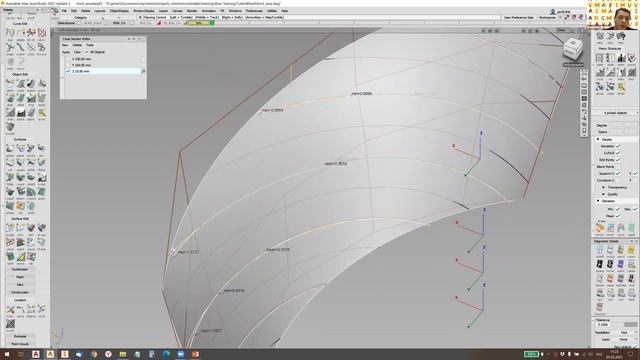Expand the Transparency section
Viewport: 640px width, 360px height.
point(604,187)
